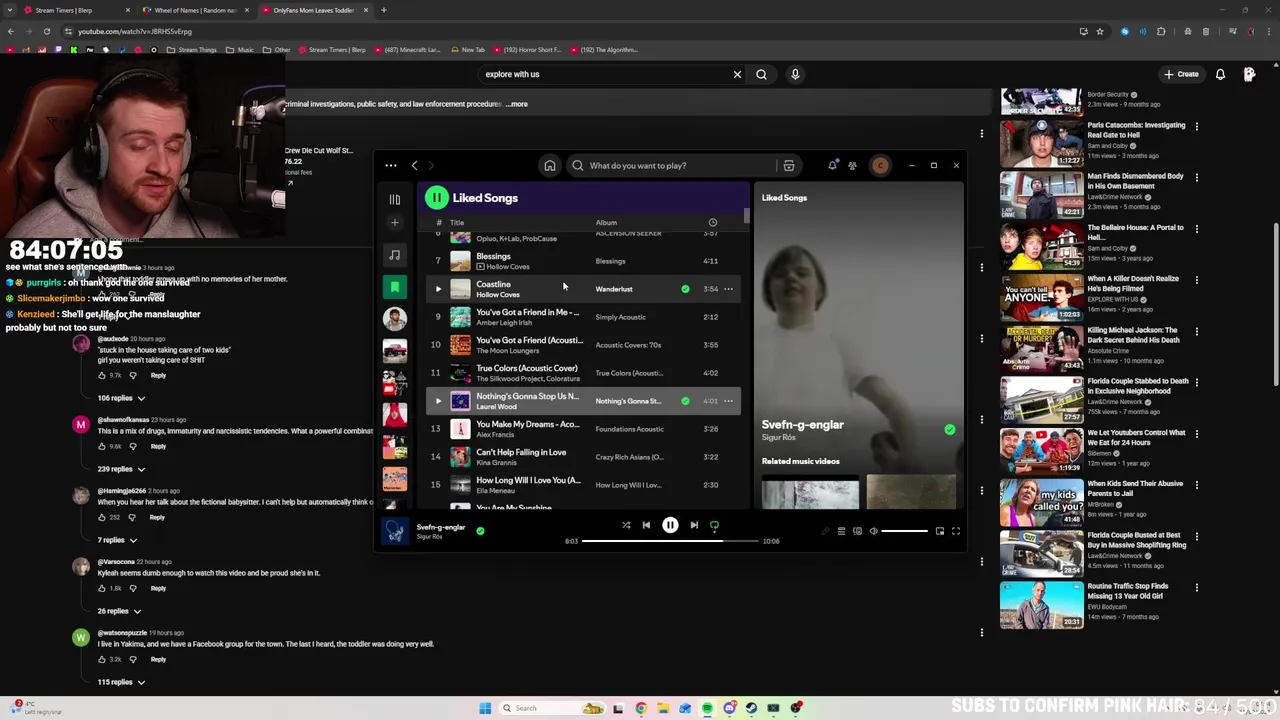Open Spotify three-dot app menu
The image size is (1280, 720).
[391, 166]
